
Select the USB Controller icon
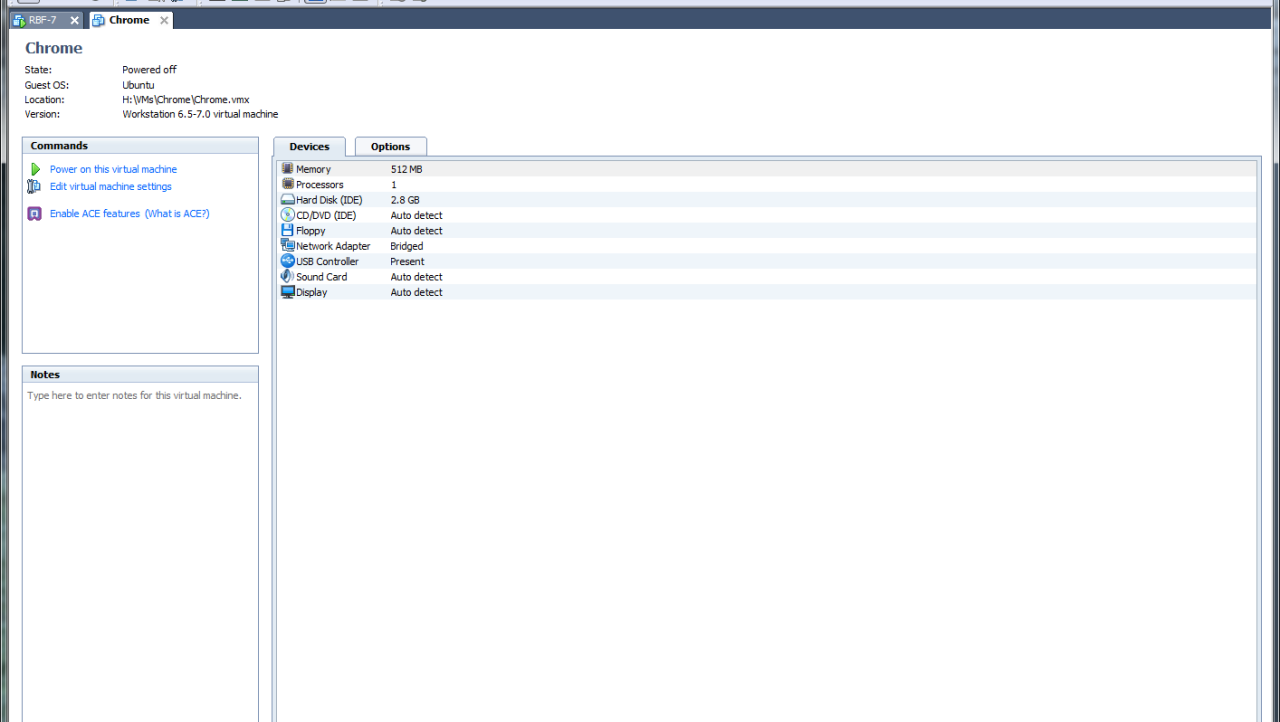point(288,261)
